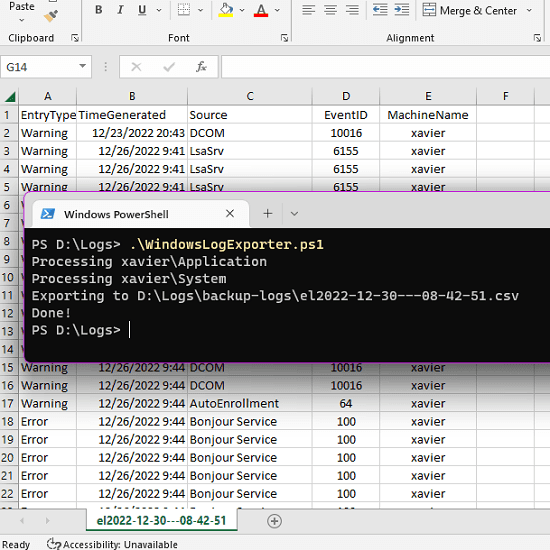Click the Name Box showing G14
The width and height of the screenshot is (550, 550).
(39, 67)
